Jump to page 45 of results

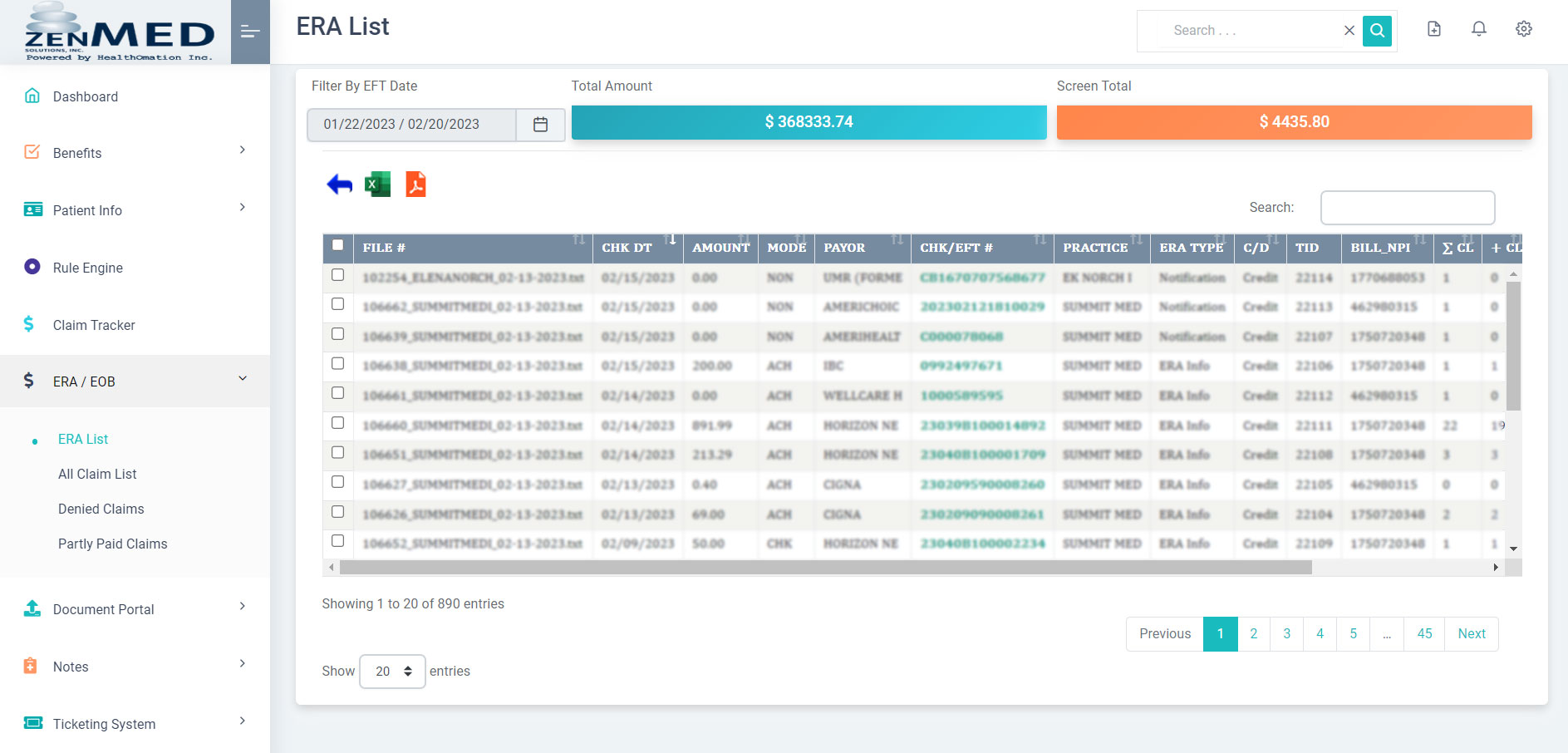(x=1424, y=634)
